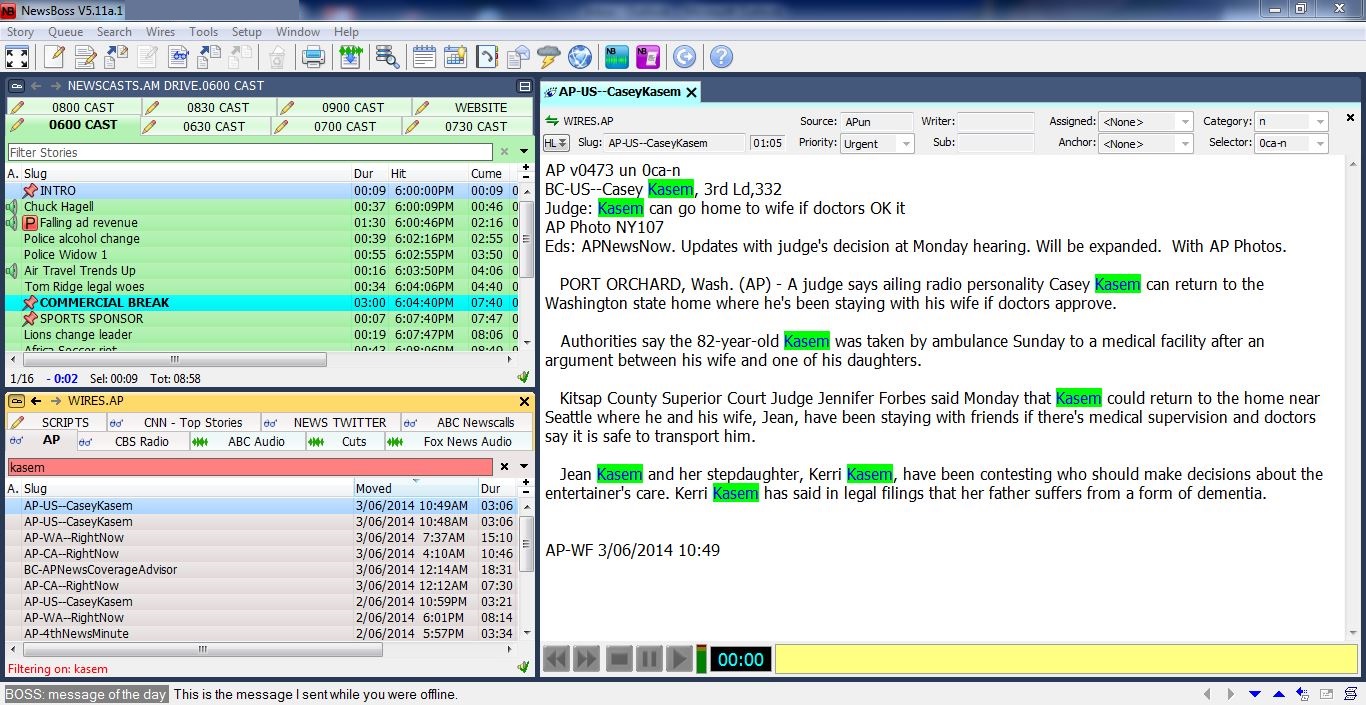The width and height of the screenshot is (1366, 705).
Task: Open the Filter Stories options arrow
Action: pyautogui.click(x=523, y=153)
